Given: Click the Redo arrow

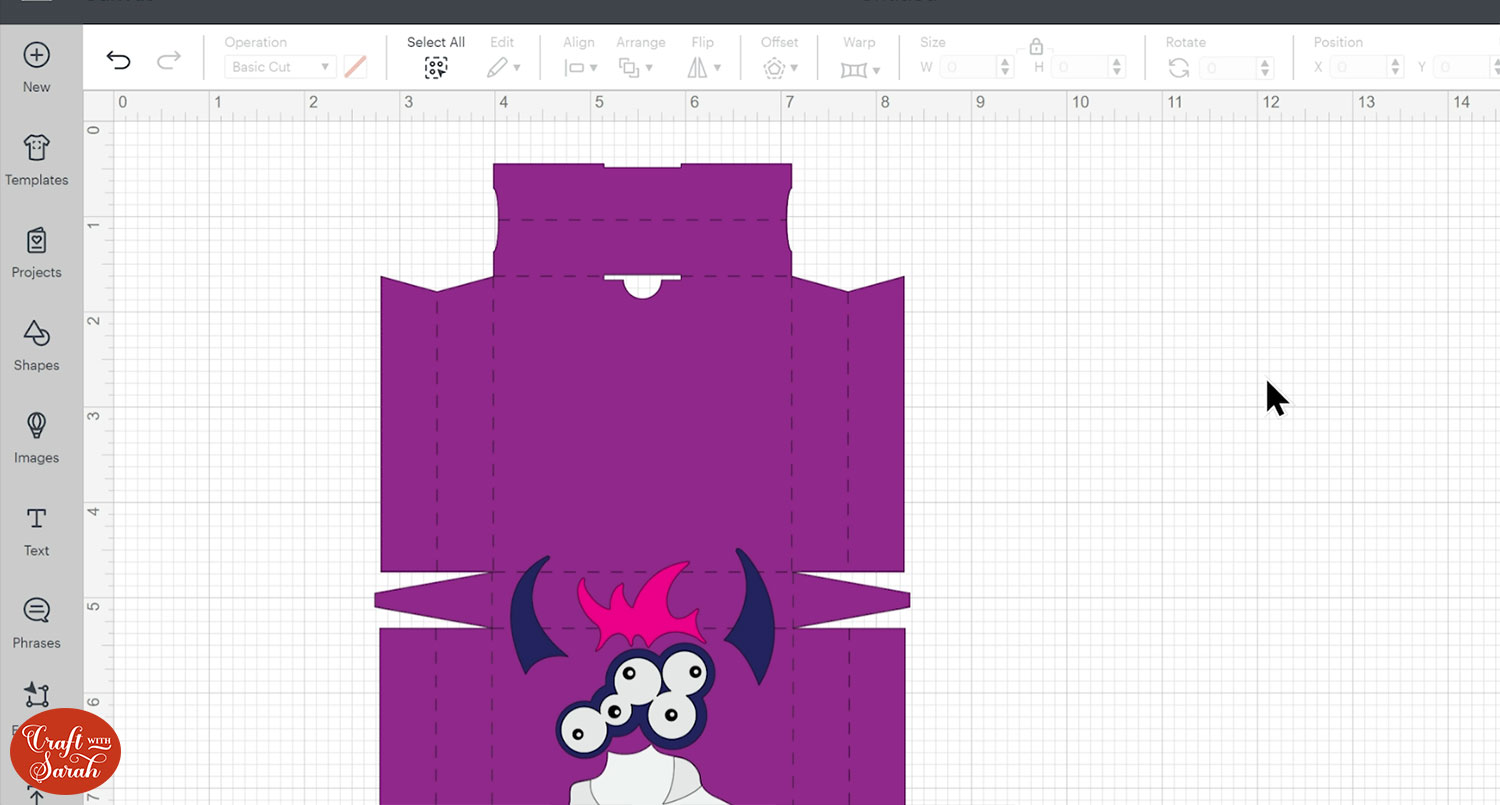Looking at the screenshot, I should pyautogui.click(x=169, y=61).
